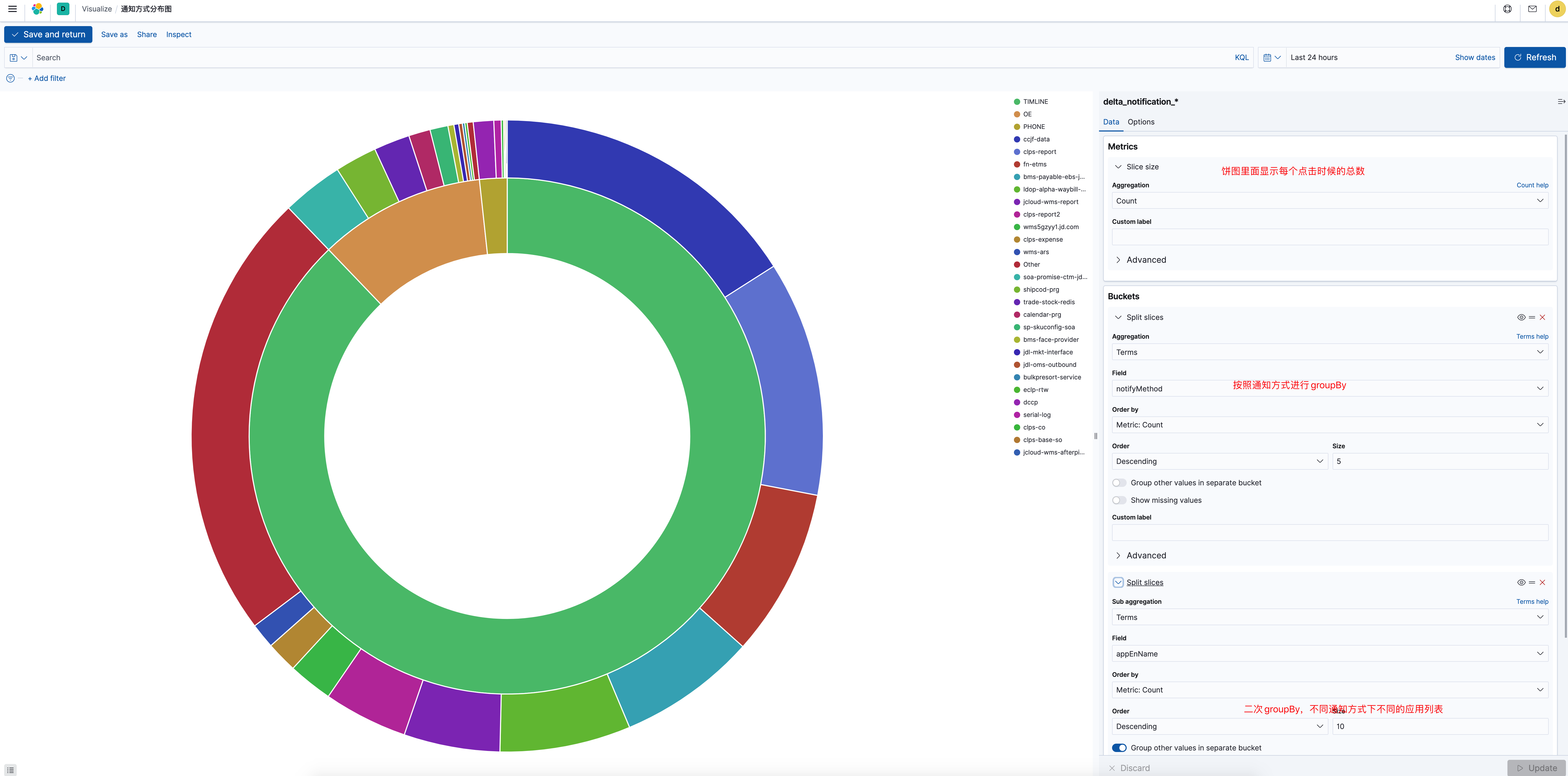Hide the second Split slices aggregation

pos(1521,582)
